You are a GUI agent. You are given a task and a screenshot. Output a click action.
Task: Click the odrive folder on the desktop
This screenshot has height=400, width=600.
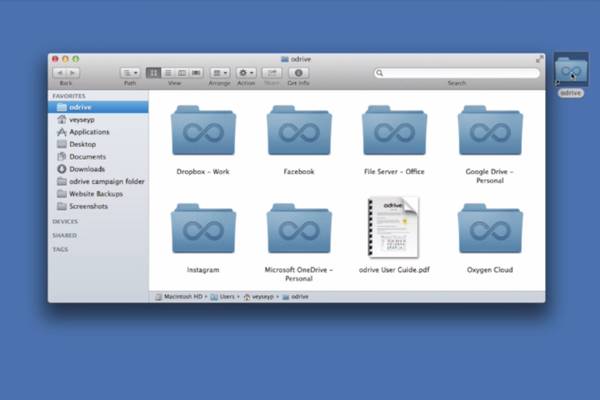570,71
